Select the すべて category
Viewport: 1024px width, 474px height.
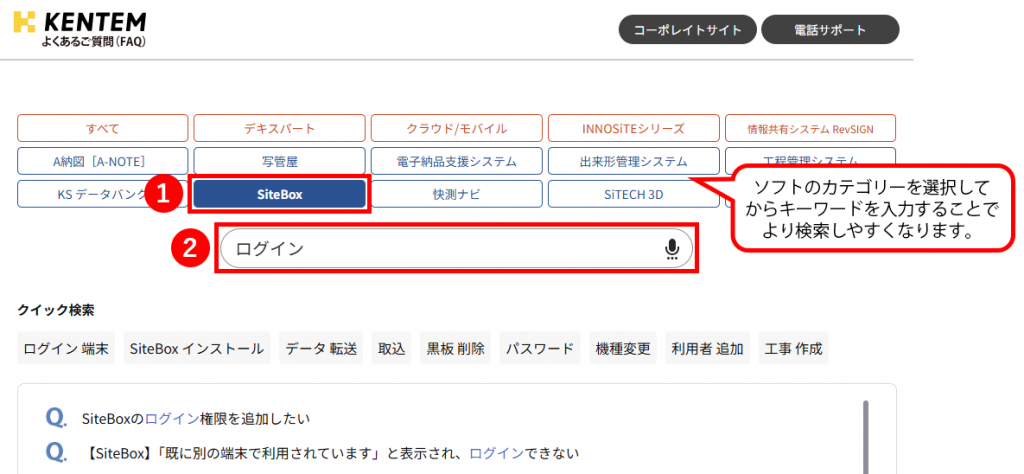tap(103, 128)
